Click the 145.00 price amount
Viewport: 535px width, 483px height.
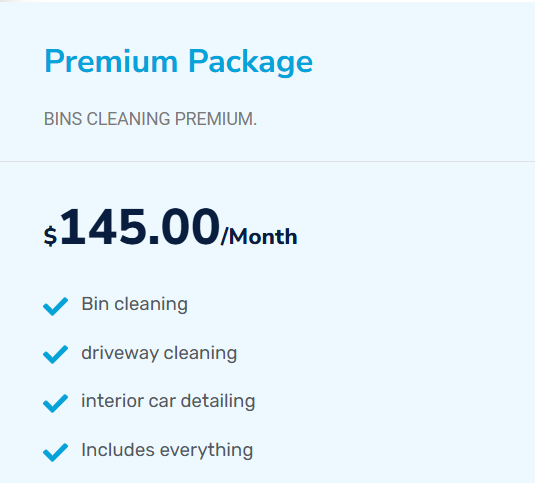click(140, 226)
